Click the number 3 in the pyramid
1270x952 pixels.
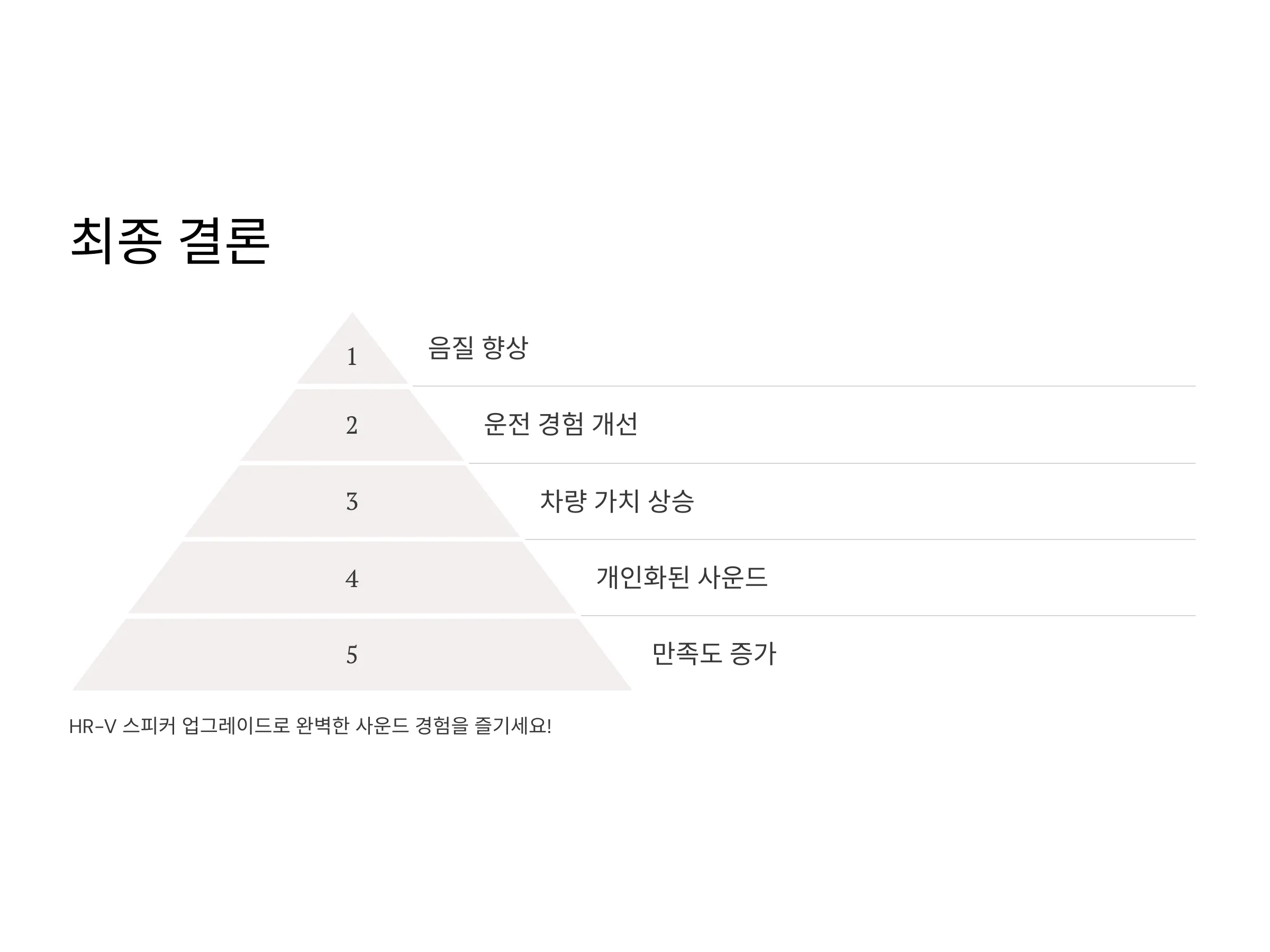[x=352, y=501]
